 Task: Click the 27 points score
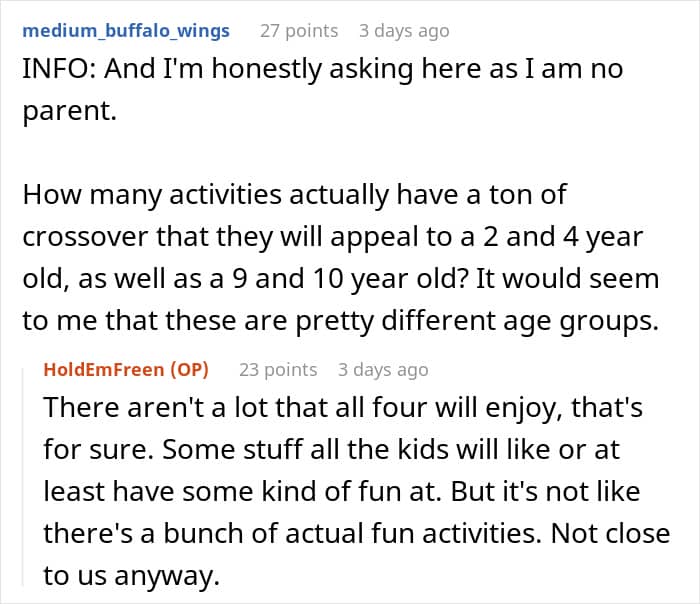(299, 30)
